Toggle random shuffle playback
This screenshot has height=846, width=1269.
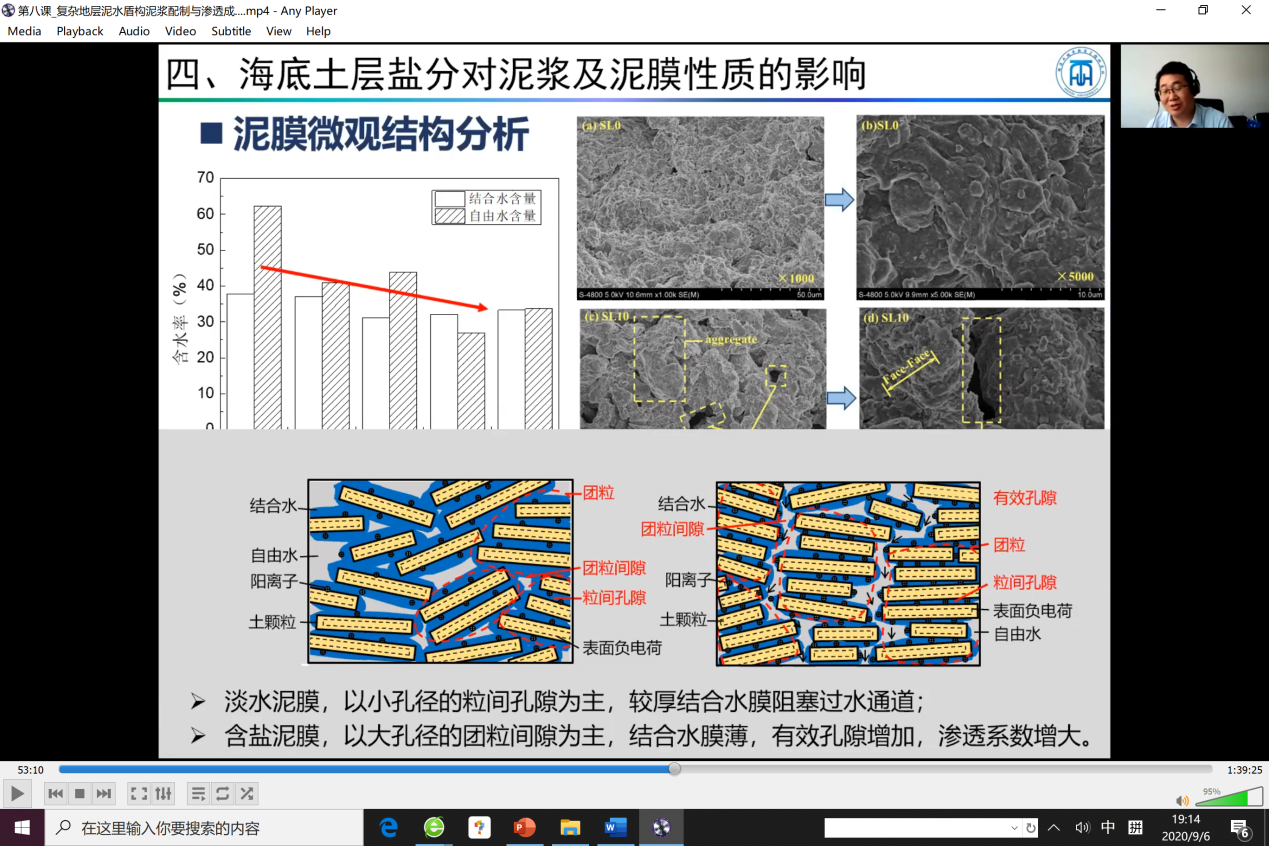246,794
